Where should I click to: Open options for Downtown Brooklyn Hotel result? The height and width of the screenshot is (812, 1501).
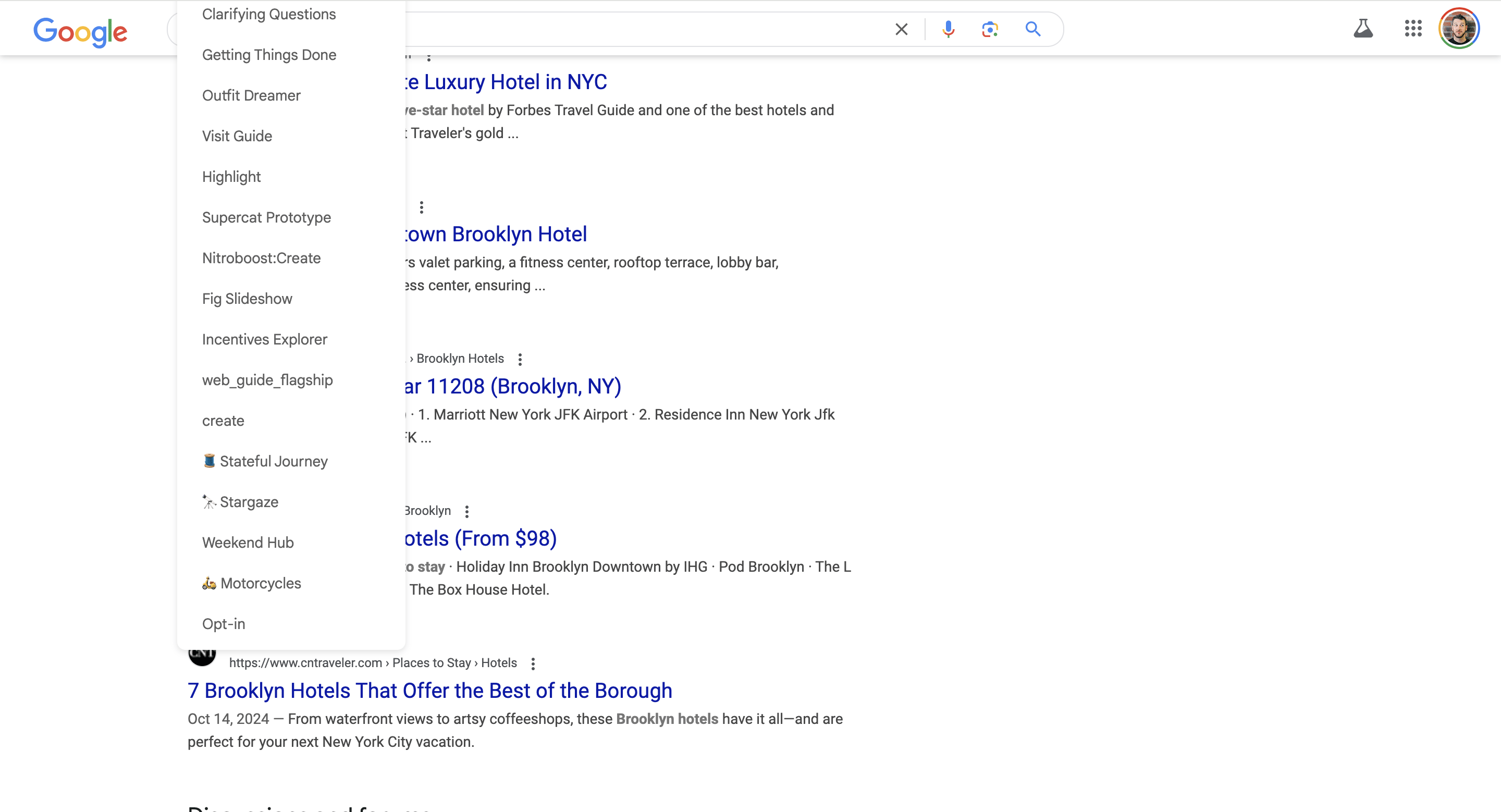tap(421, 207)
